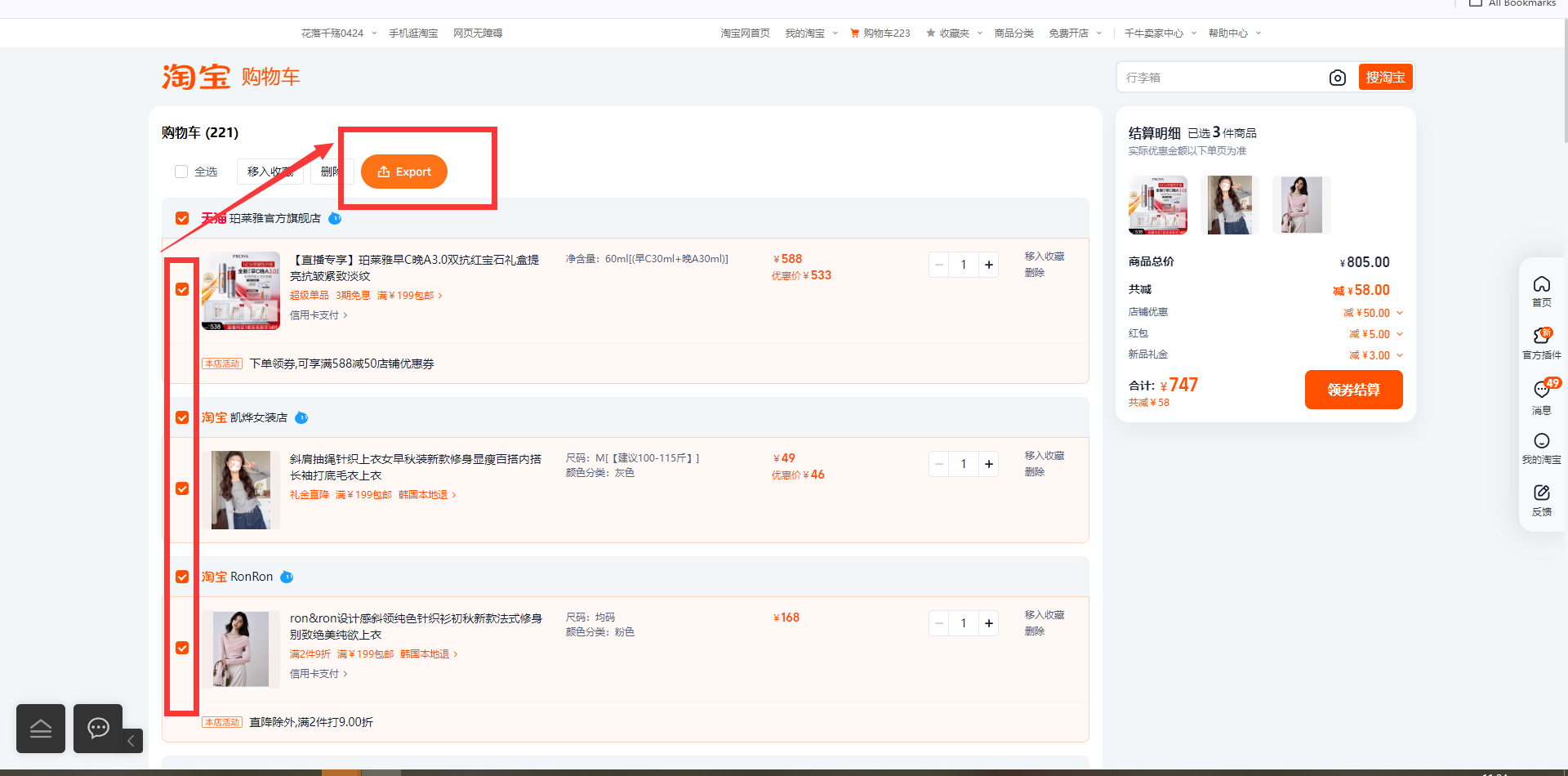1568x776 pixels.
Task: Increase quantity of the 珀莱雅 gift set
Action: click(x=989, y=265)
